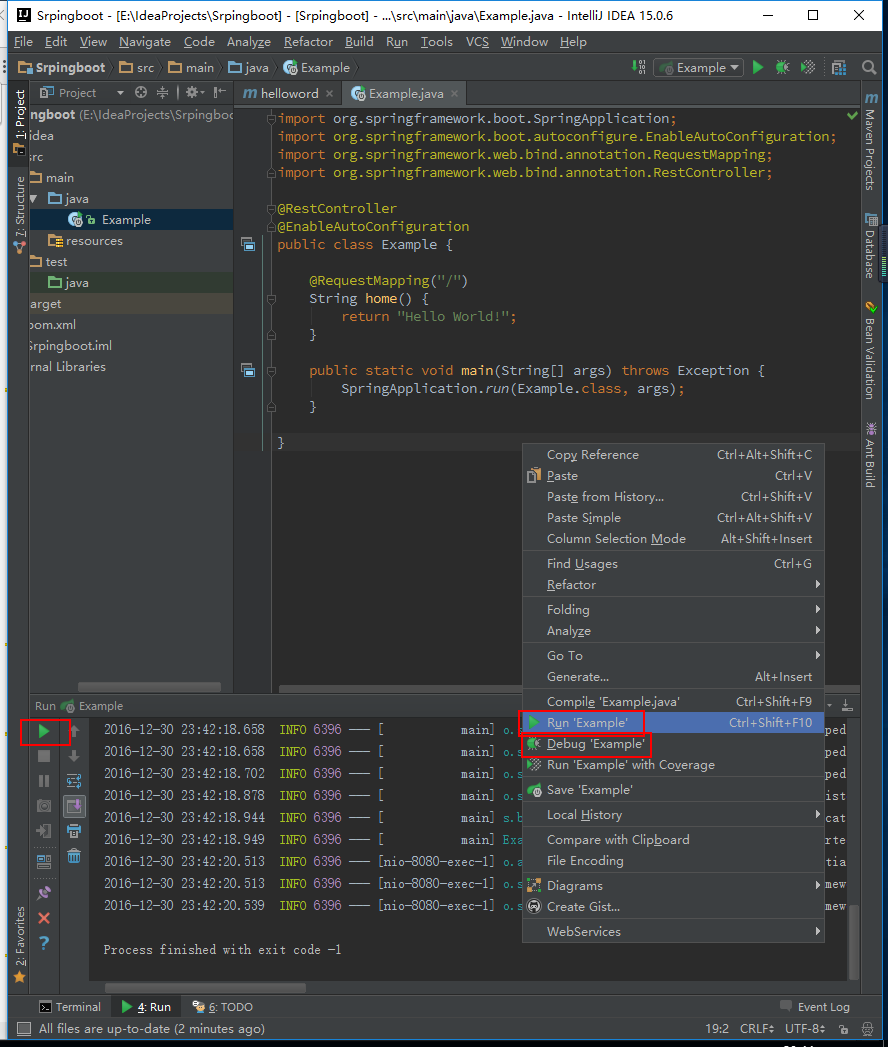This screenshot has height=1047, width=888.
Task: Open the Event Log
Action: [x=815, y=1007]
